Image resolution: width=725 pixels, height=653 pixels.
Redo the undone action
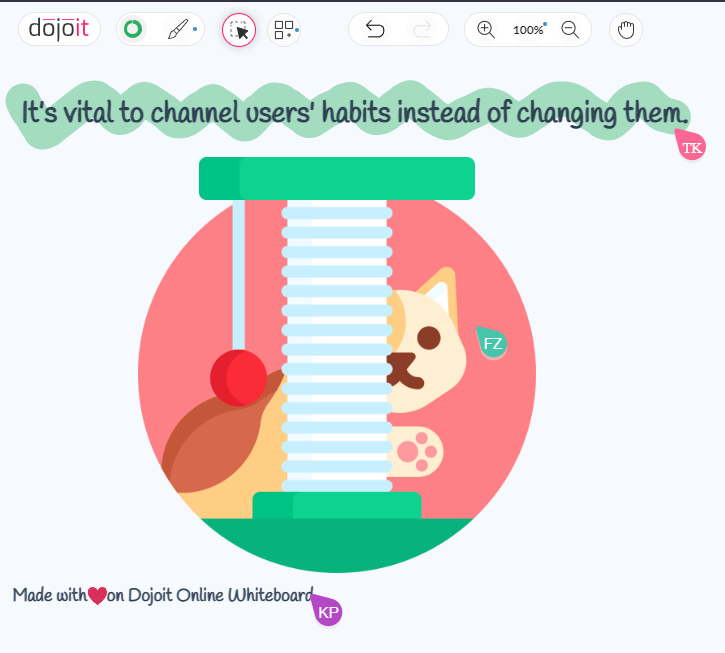422,30
